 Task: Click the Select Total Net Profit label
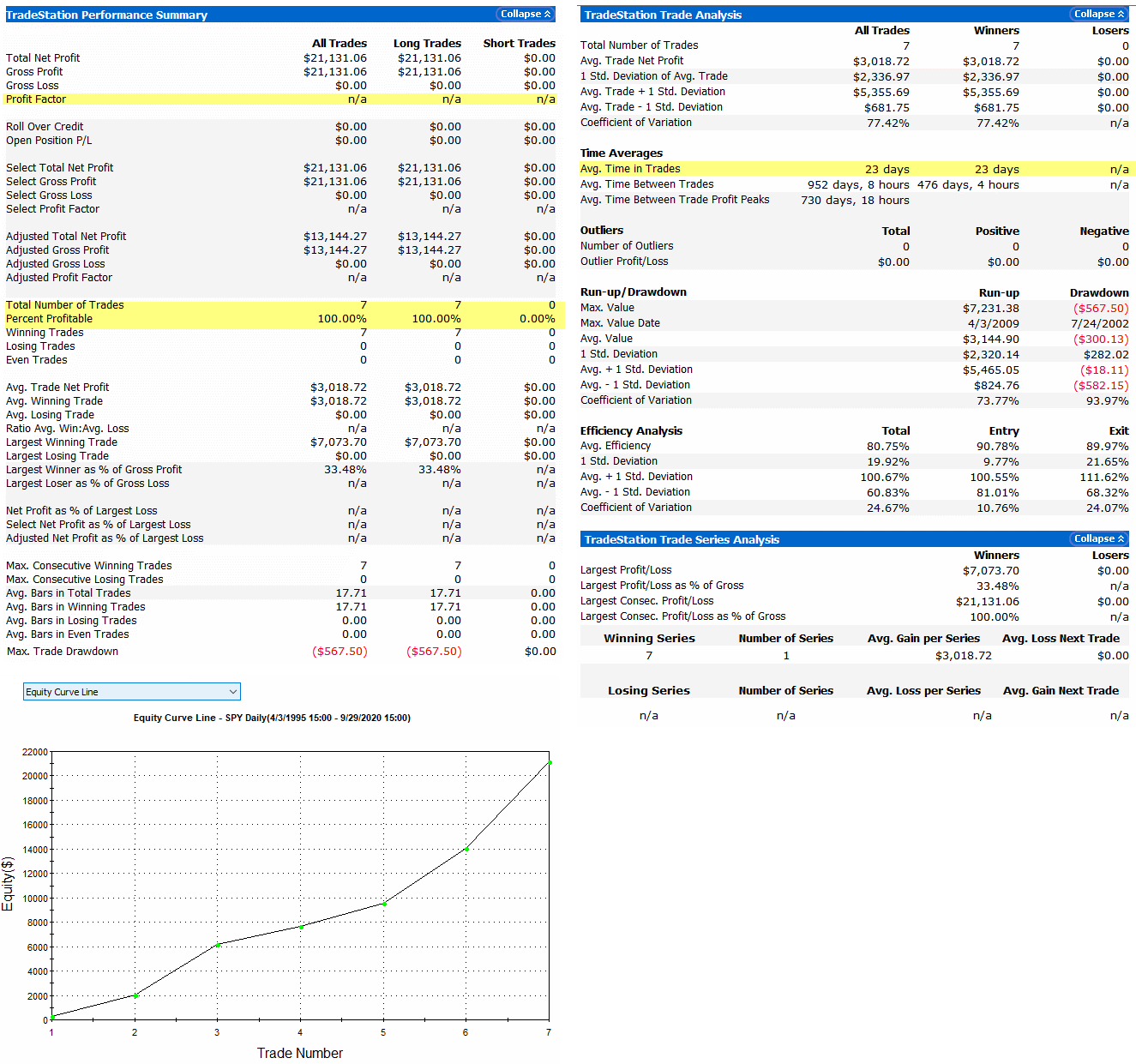60,168
